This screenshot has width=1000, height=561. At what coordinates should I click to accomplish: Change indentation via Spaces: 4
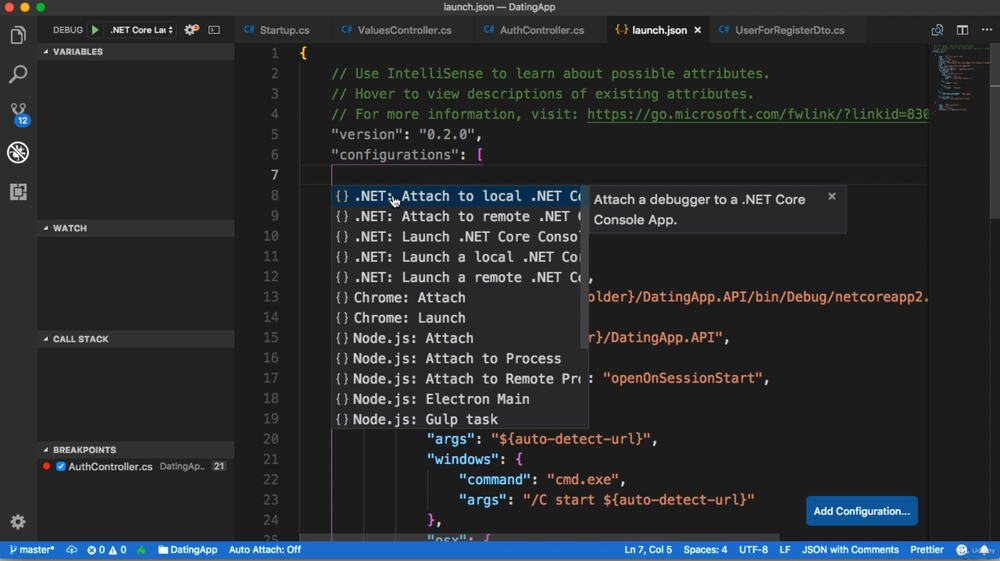pos(705,550)
